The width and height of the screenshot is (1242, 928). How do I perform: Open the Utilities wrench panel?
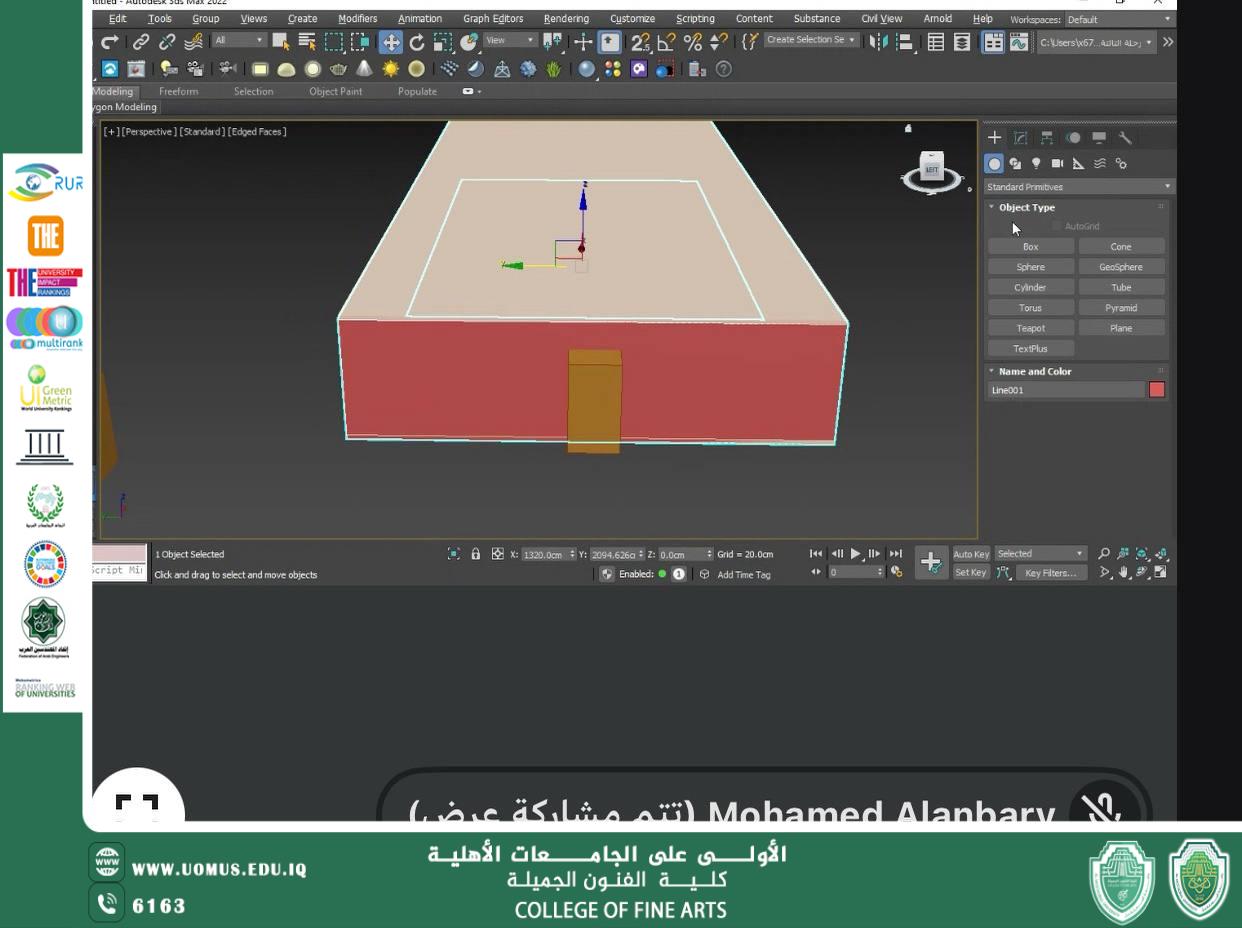(x=1125, y=138)
